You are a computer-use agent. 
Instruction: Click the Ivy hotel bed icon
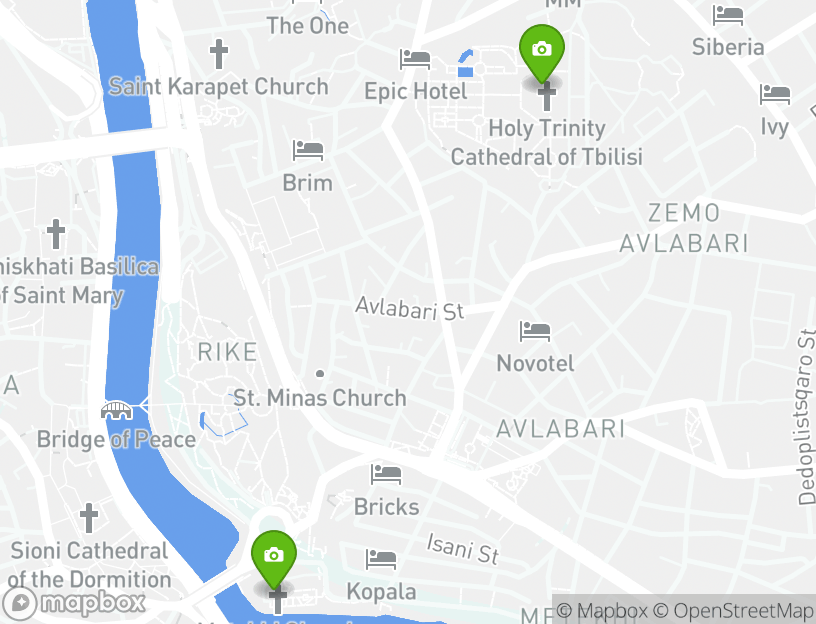(x=775, y=95)
